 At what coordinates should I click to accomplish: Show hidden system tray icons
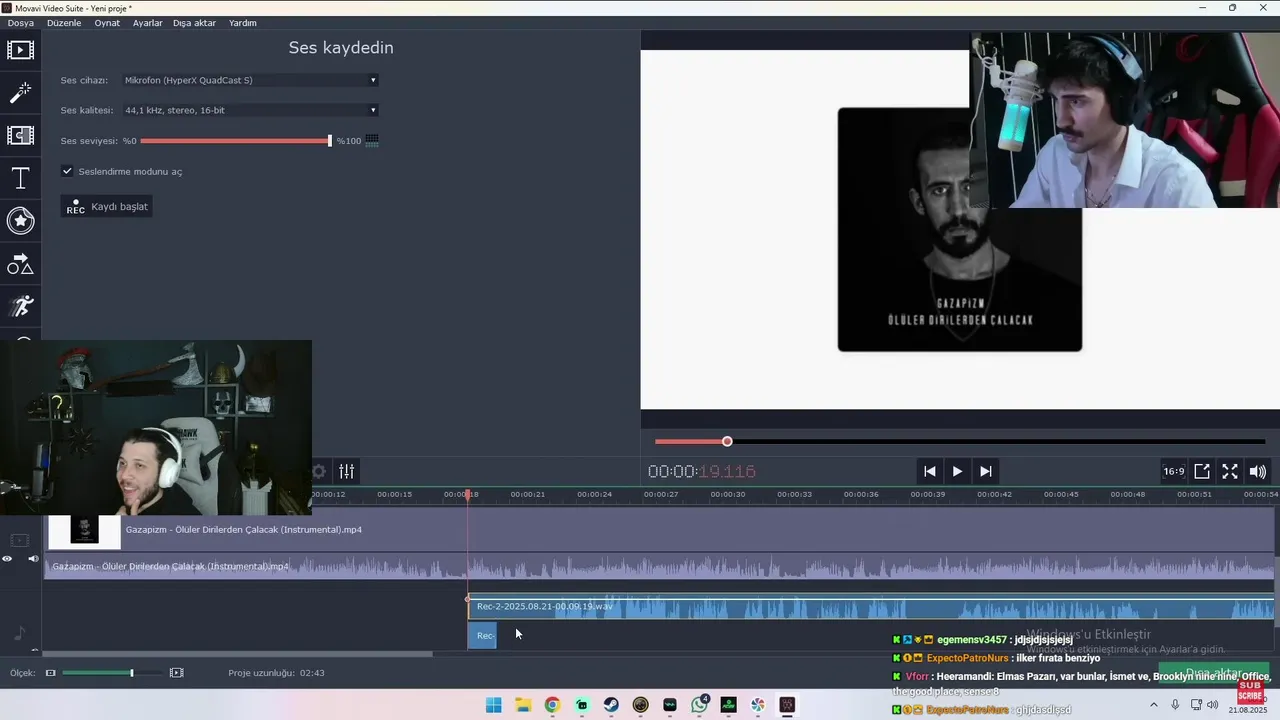pos(1153,705)
